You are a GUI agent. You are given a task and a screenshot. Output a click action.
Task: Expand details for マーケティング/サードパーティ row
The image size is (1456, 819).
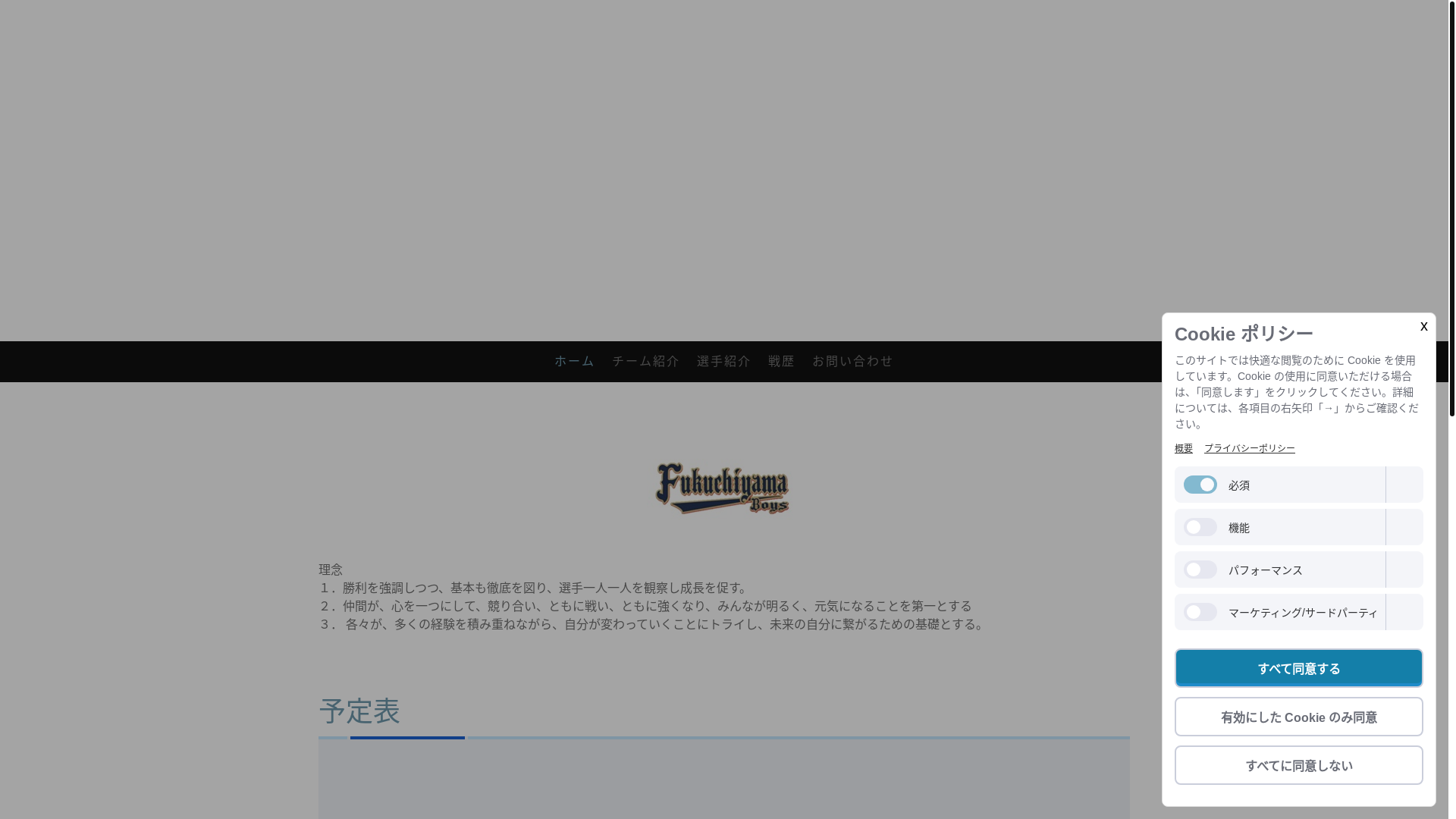point(1404,612)
